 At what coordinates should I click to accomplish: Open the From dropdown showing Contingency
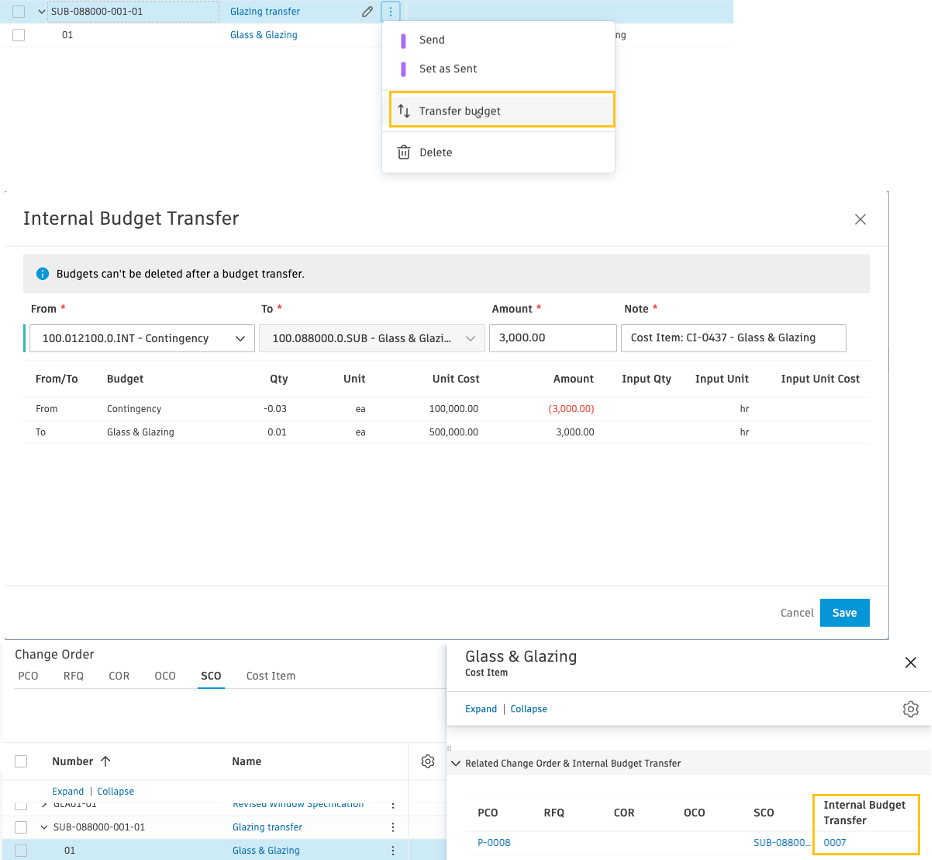coord(141,339)
